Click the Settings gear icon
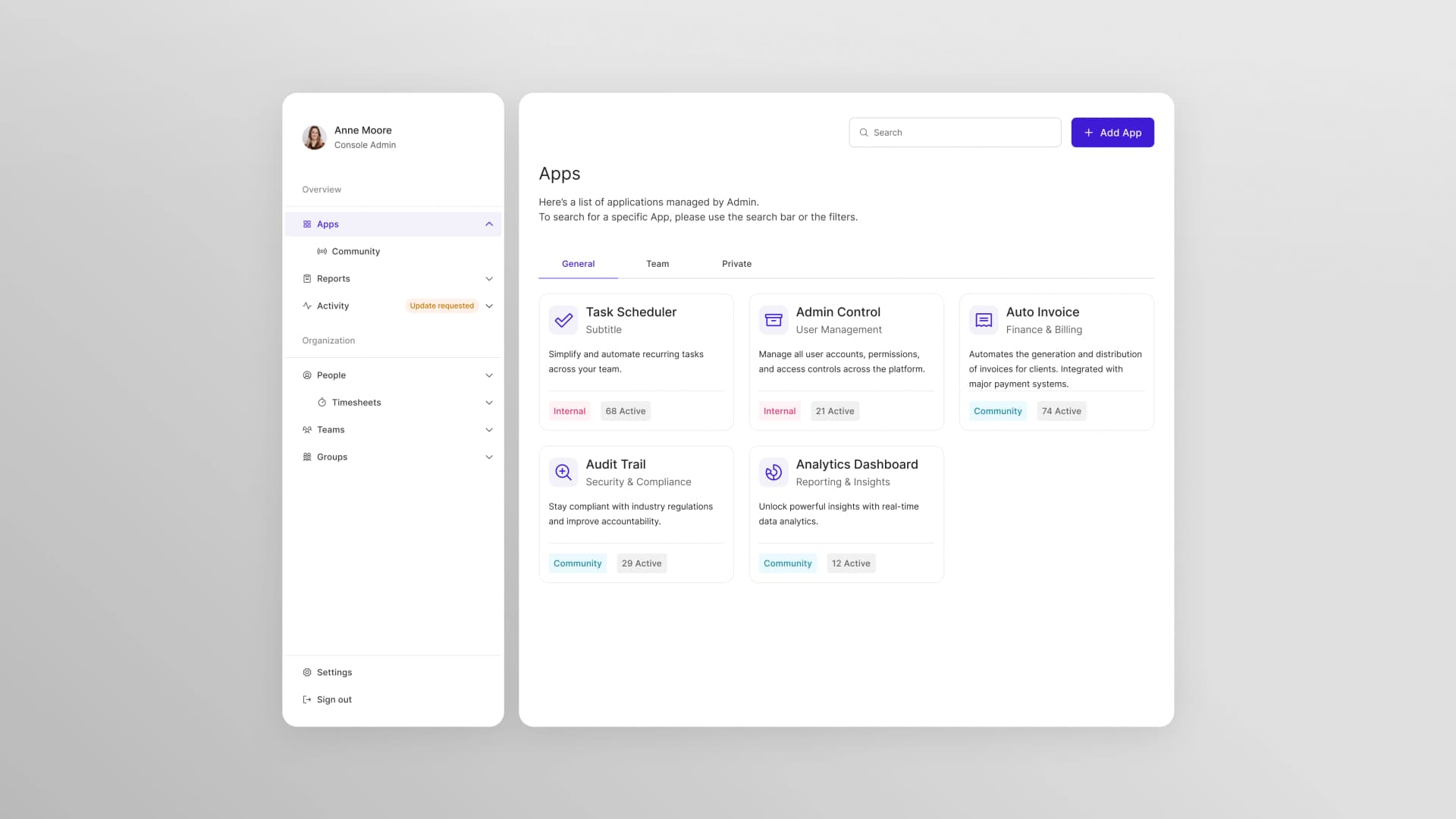 (x=307, y=673)
